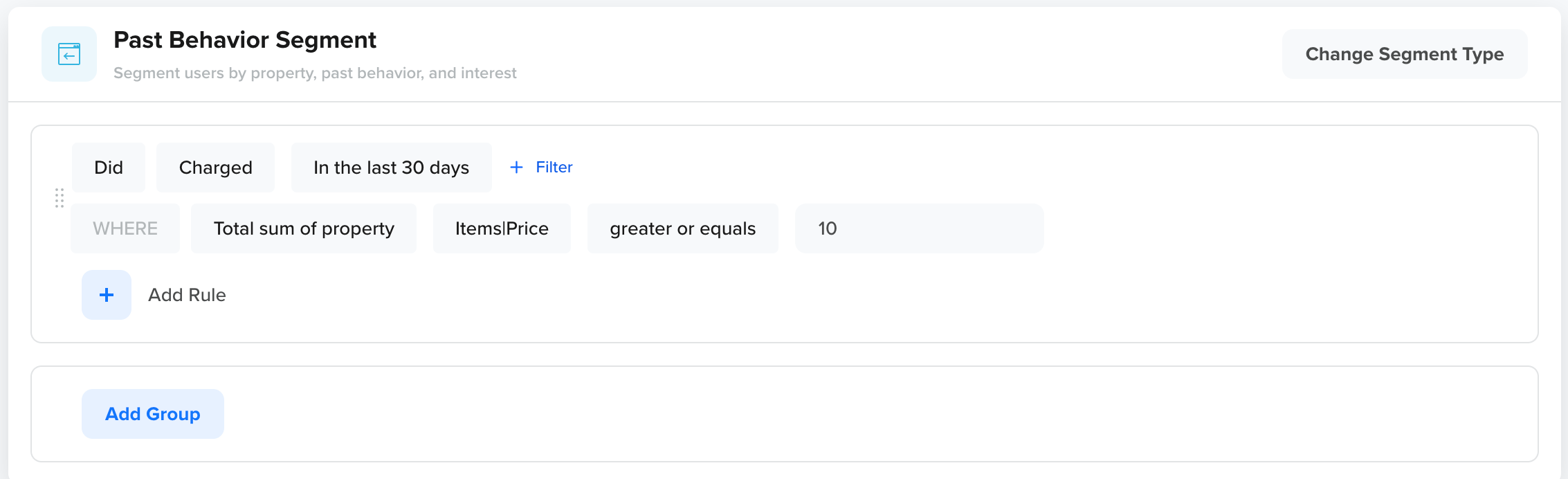Screen dimensions: 1568x479
Task: Open the Charged event dropdown
Action: (216, 168)
